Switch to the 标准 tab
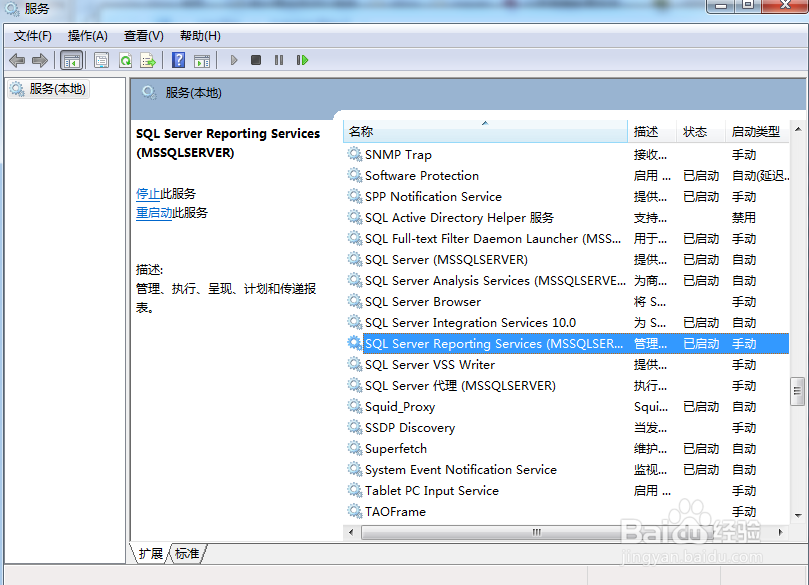809x585 pixels. [187, 554]
